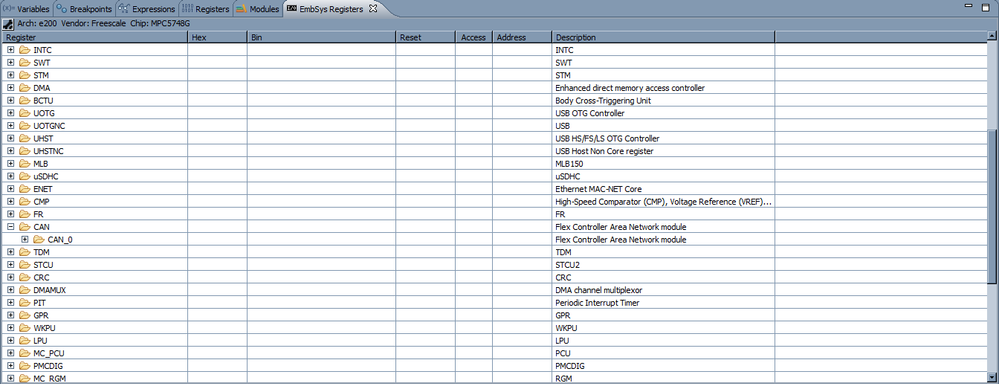The image size is (999, 384).
Task: Minimize the EmbSys Registers view
Action: pos(968,7)
